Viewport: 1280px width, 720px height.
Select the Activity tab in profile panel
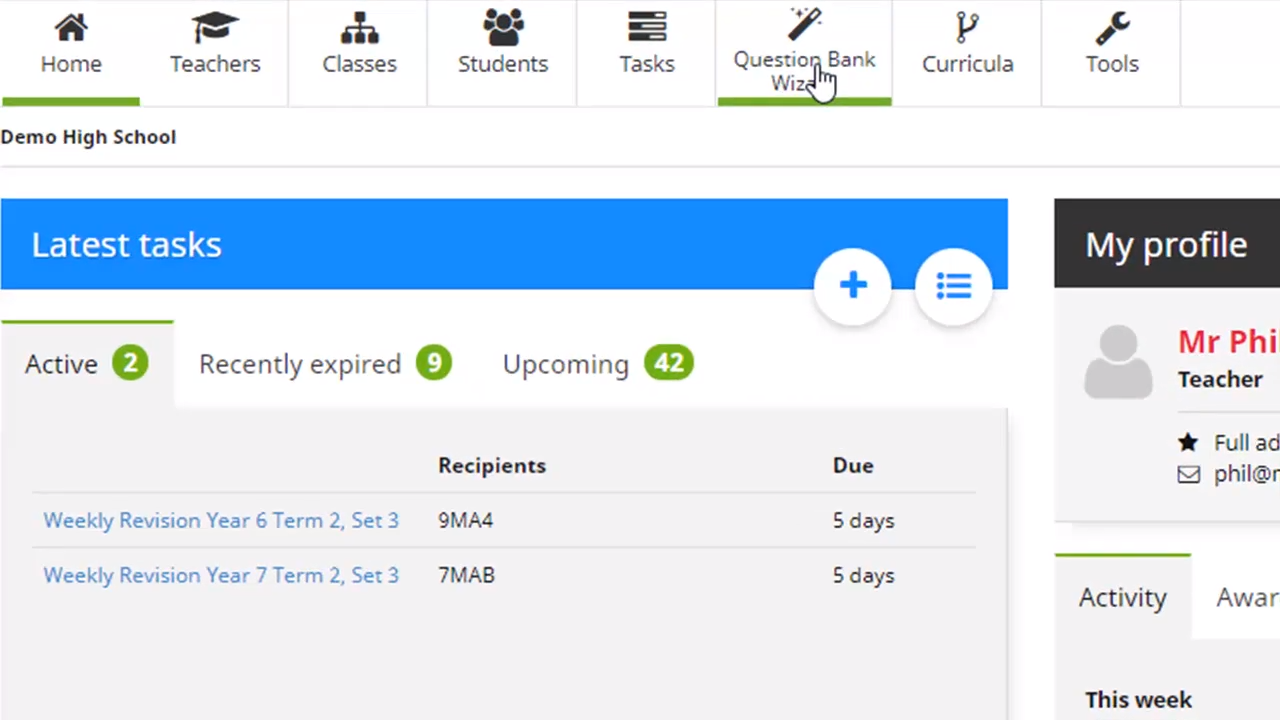click(x=1122, y=597)
